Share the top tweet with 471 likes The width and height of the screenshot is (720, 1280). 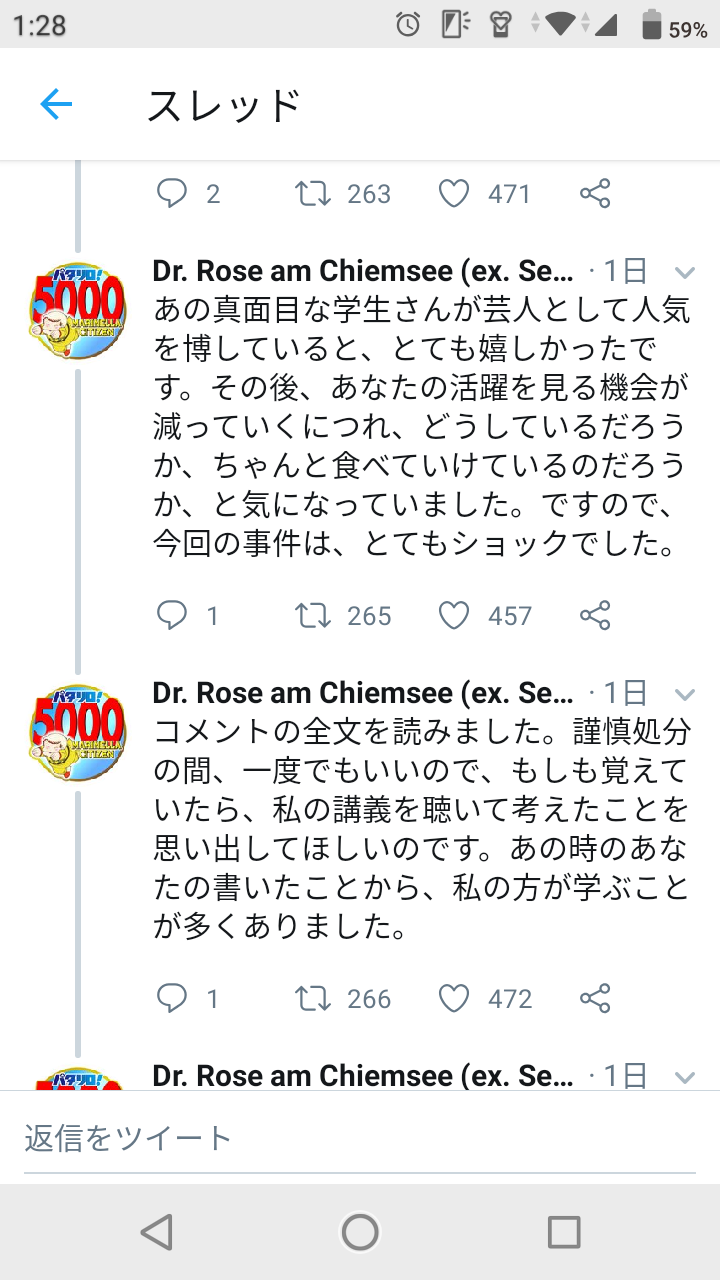(595, 193)
